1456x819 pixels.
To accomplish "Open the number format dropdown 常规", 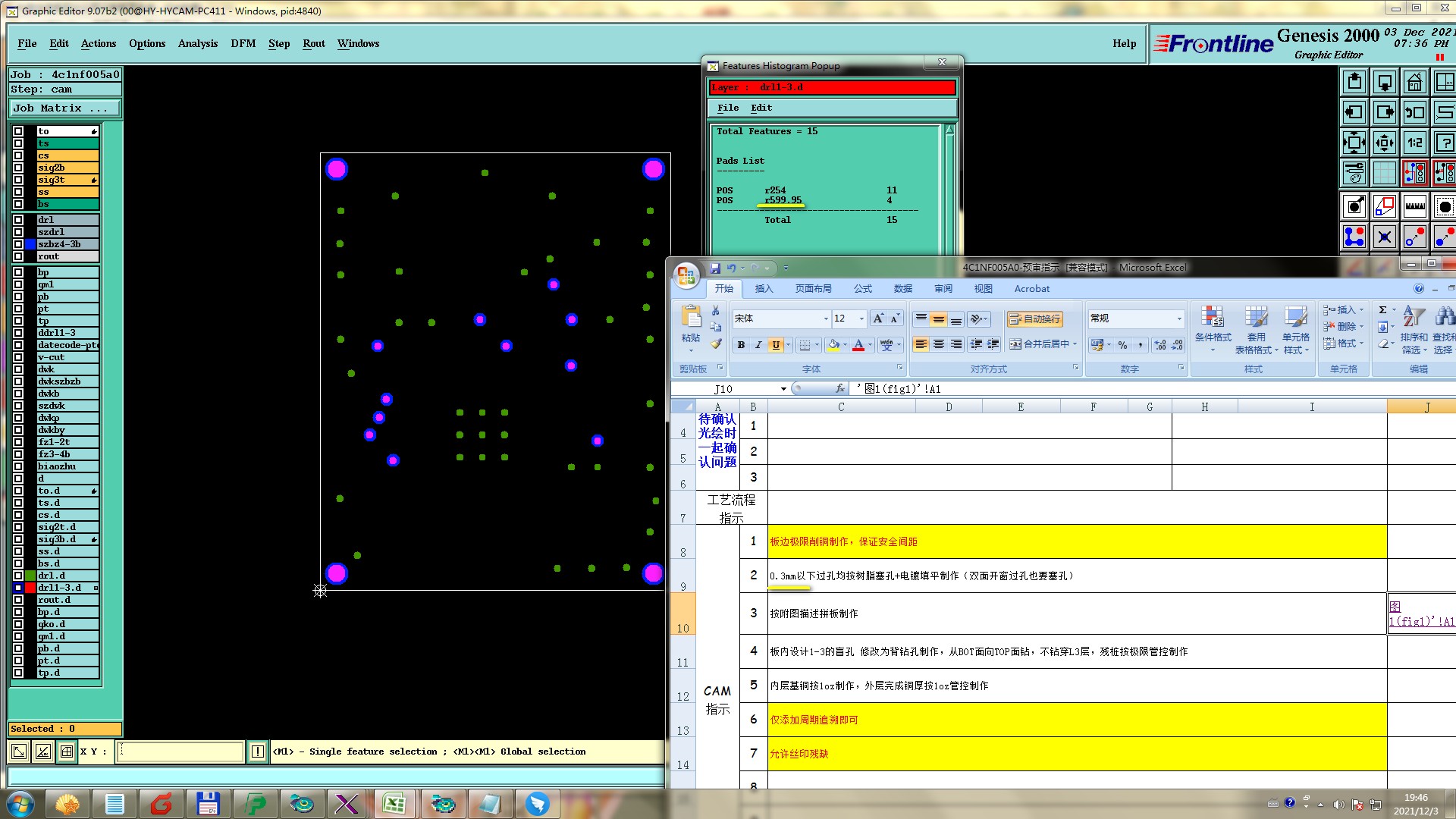I will click(1178, 318).
